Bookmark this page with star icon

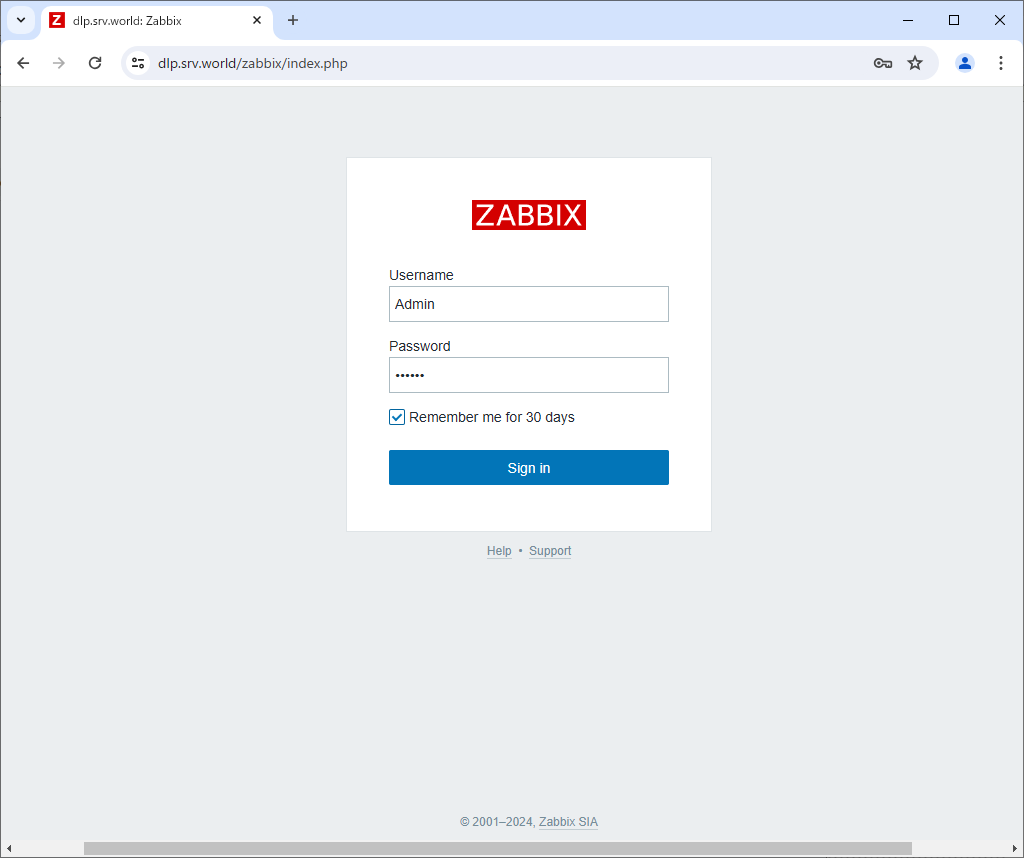pos(915,63)
